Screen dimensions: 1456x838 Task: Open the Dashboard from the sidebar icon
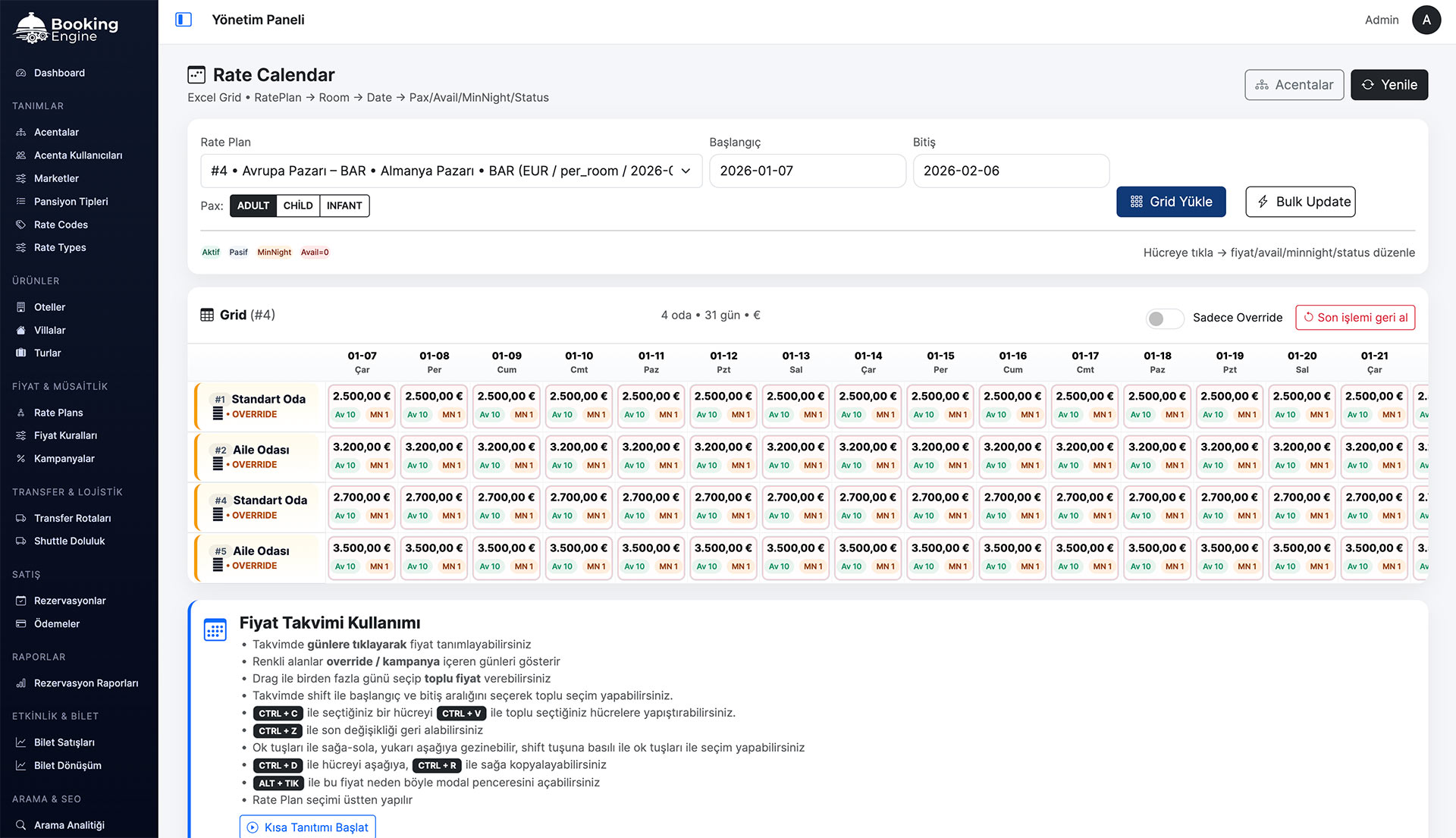20,73
